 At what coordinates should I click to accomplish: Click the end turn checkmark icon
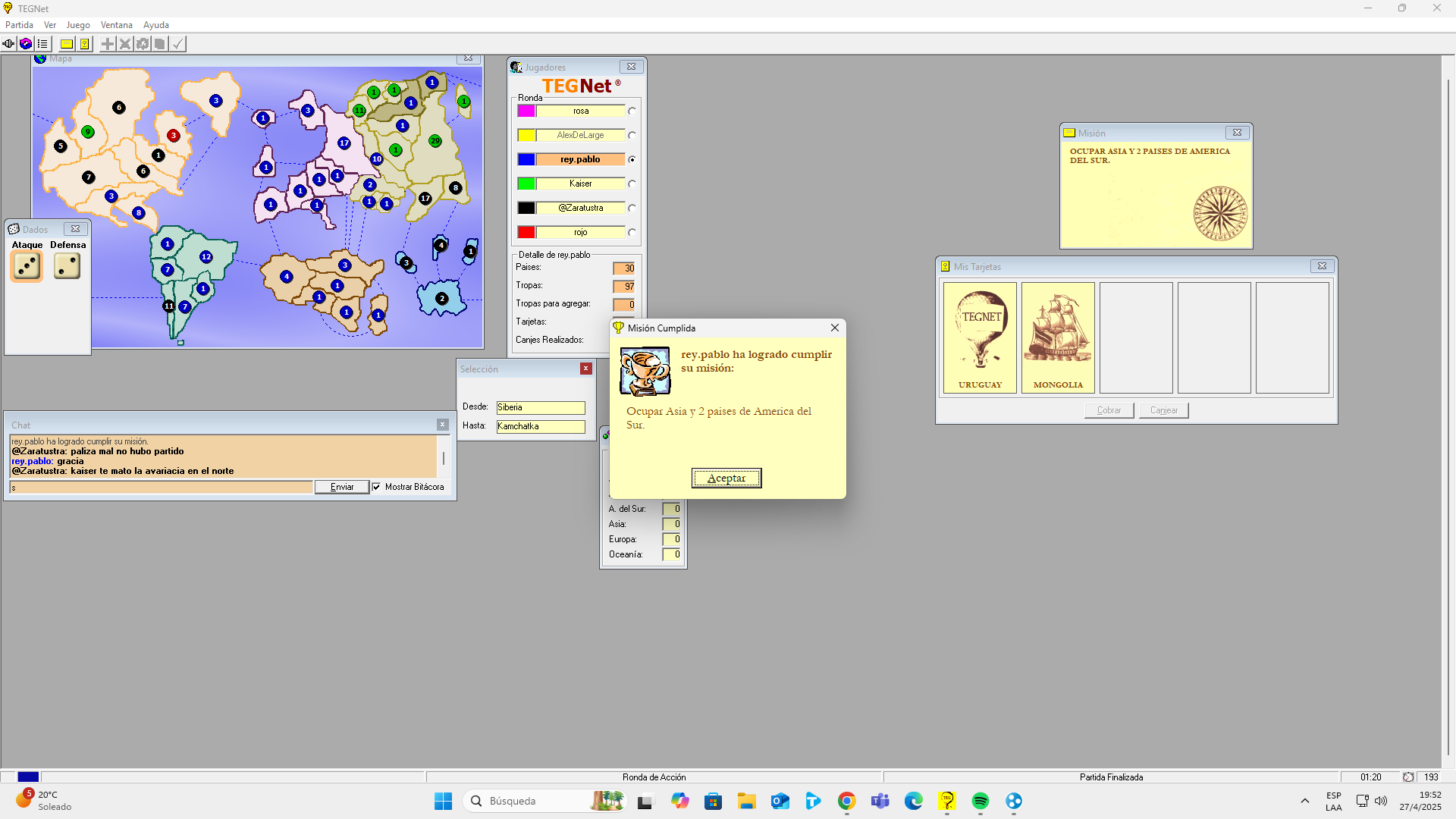click(x=177, y=44)
